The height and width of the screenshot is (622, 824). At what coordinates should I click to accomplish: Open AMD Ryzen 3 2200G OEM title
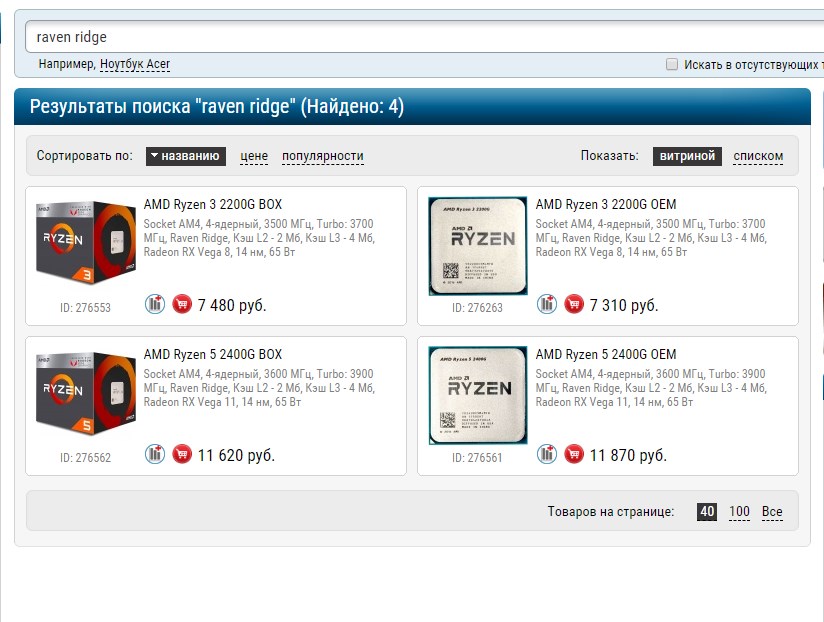[606, 204]
